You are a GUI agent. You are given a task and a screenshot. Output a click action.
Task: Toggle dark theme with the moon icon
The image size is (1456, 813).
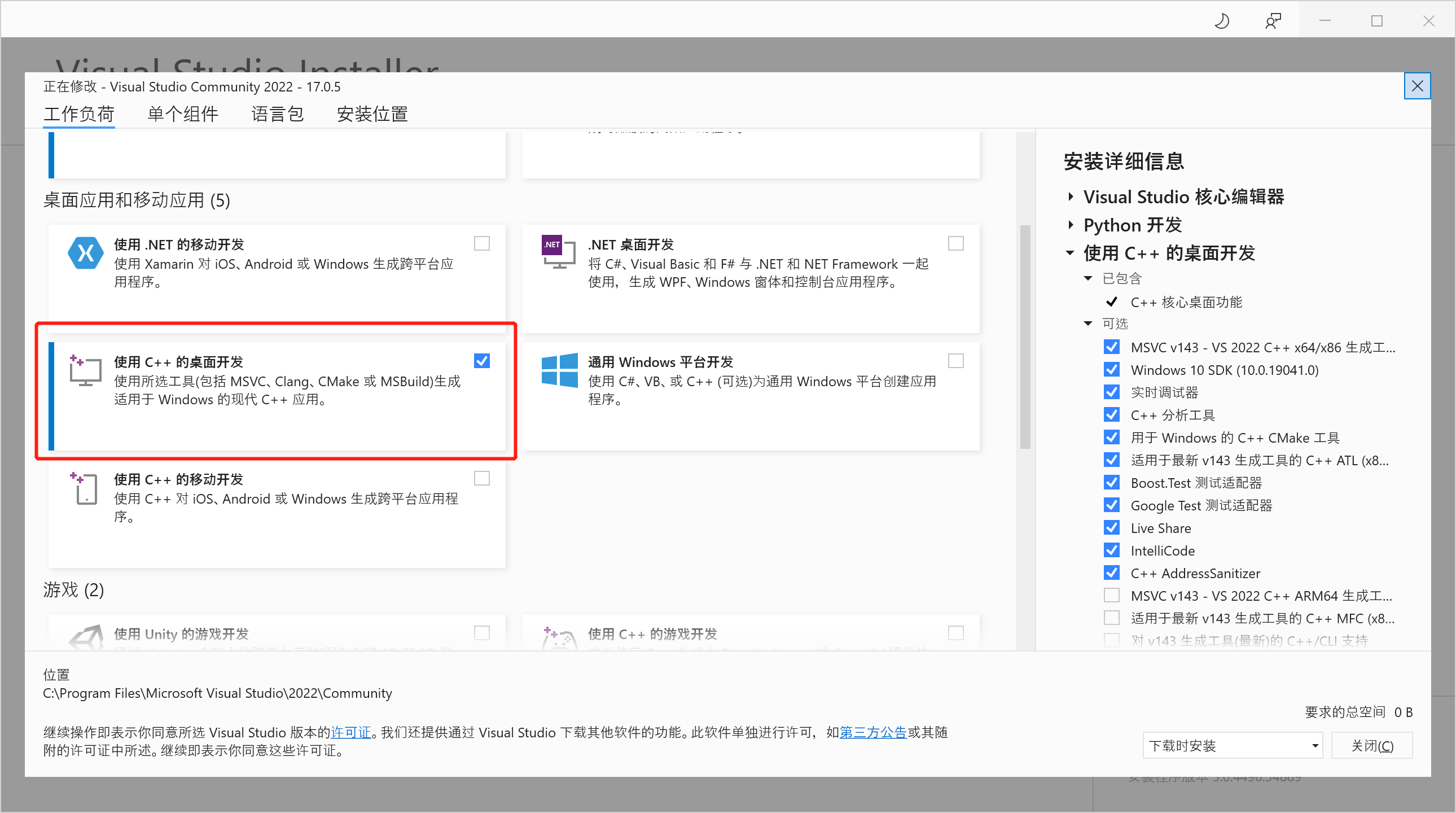pos(1221,21)
